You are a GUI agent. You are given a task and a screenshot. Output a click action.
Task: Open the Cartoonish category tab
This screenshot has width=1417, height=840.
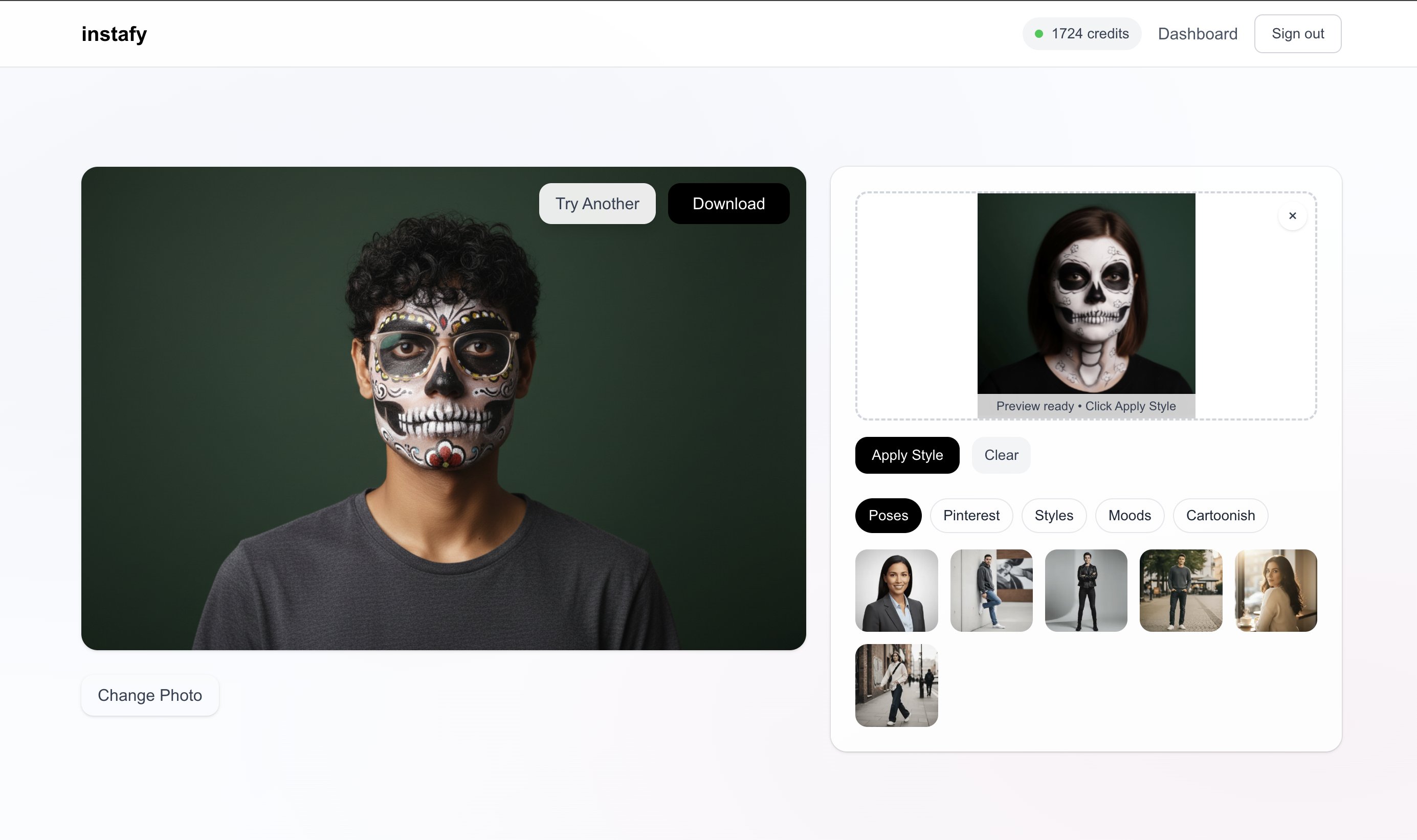tap(1220, 516)
